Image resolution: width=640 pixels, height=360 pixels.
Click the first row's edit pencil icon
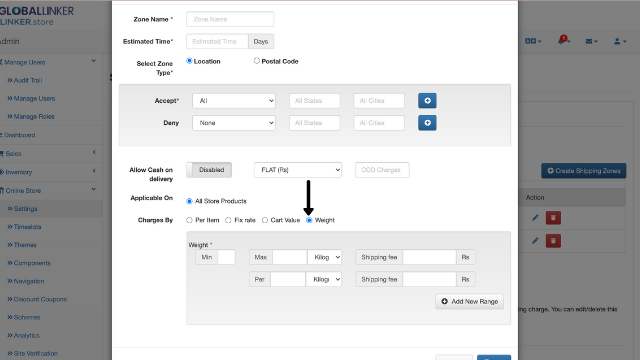535,218
